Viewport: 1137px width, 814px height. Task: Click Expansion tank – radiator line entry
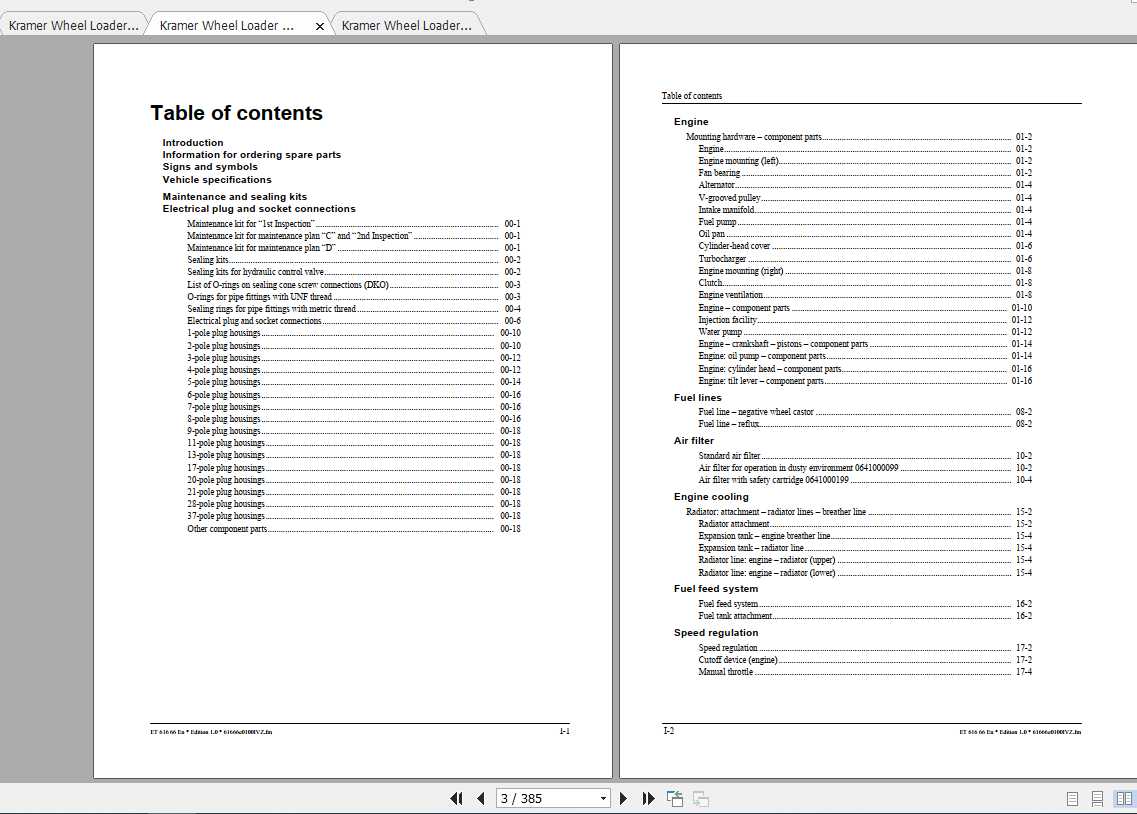[865, 548]
